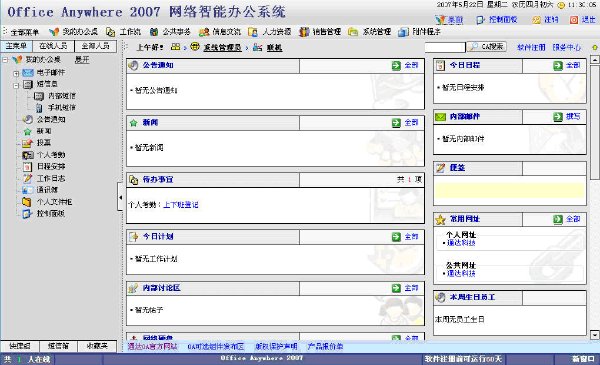Screen dimensions: 600x365
Task: Click 全部 link in 今日计划 panel
Action: 412,237
